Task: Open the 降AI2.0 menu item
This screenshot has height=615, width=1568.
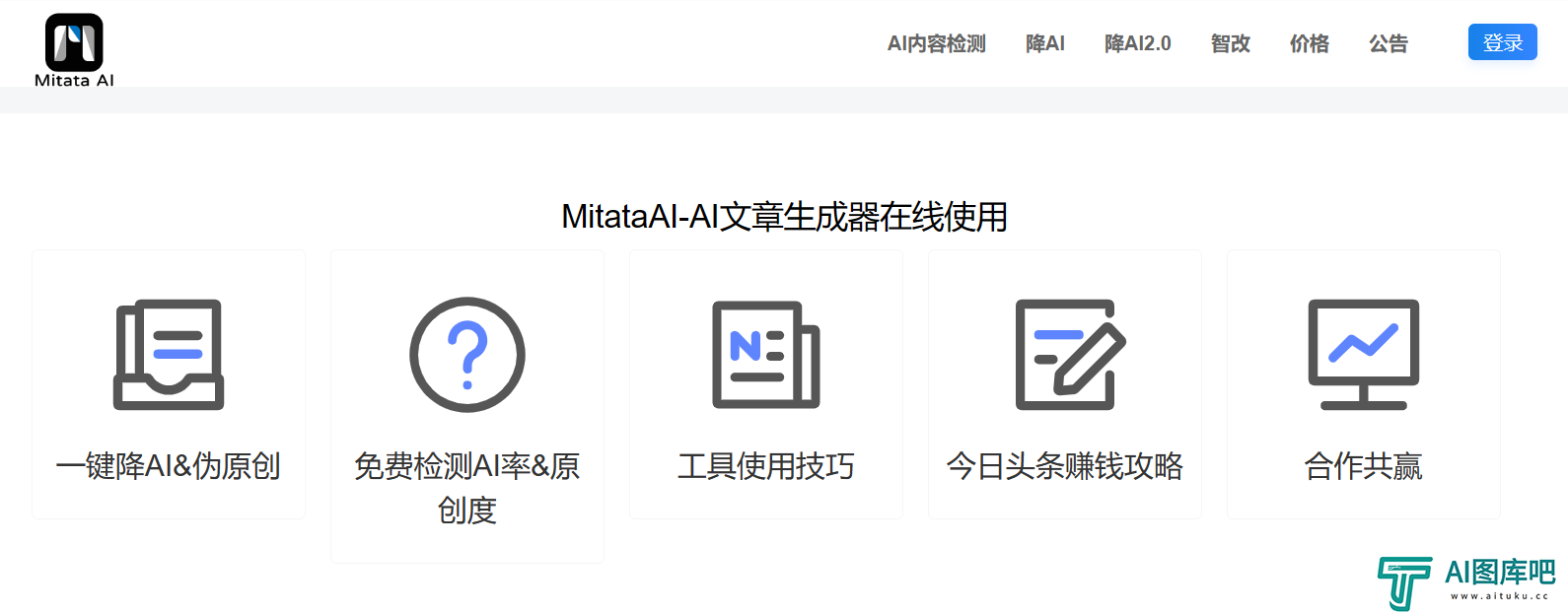Action: [x=1138, y=43]
